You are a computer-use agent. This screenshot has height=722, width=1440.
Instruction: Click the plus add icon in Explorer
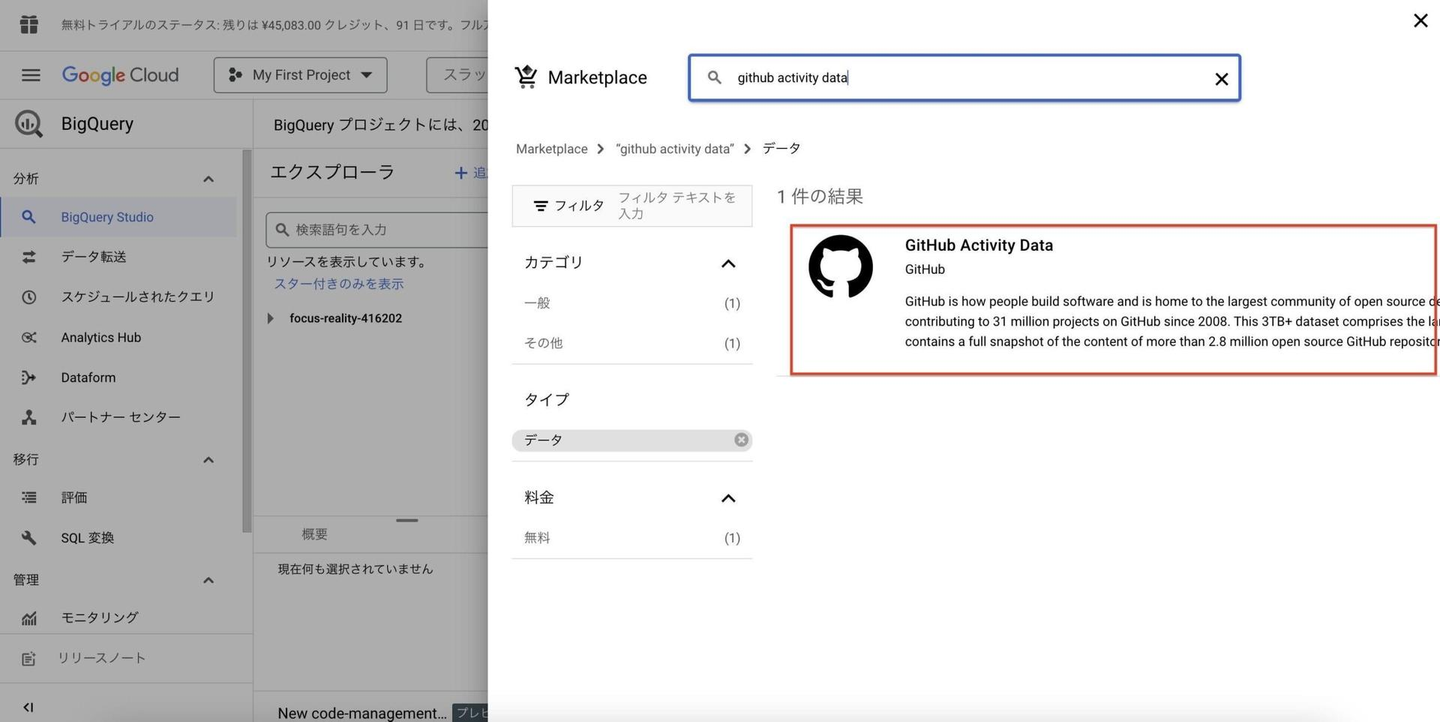[x=461, y=173]
